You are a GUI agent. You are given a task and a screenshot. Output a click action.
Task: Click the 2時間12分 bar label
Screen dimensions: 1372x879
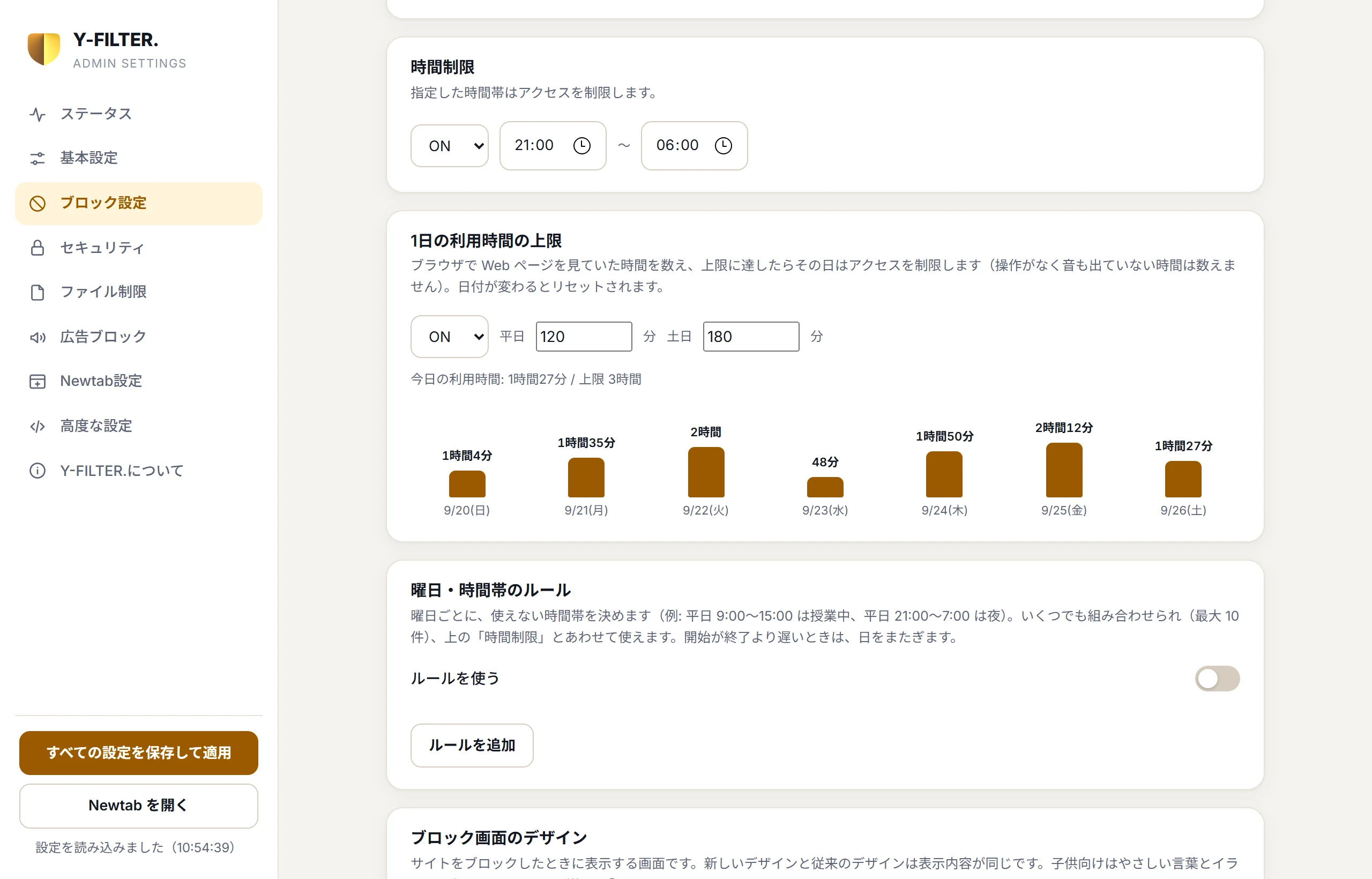click(1064, 428)
